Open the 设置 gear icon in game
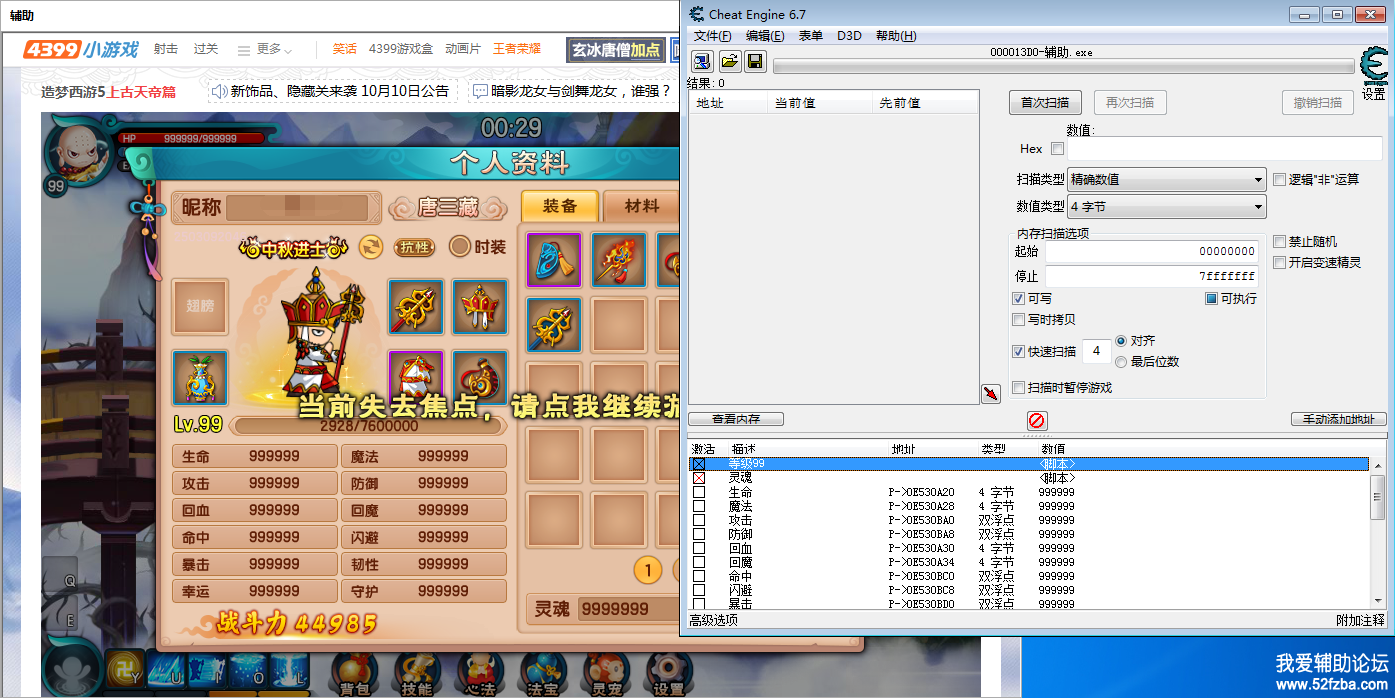 [669, 675]
